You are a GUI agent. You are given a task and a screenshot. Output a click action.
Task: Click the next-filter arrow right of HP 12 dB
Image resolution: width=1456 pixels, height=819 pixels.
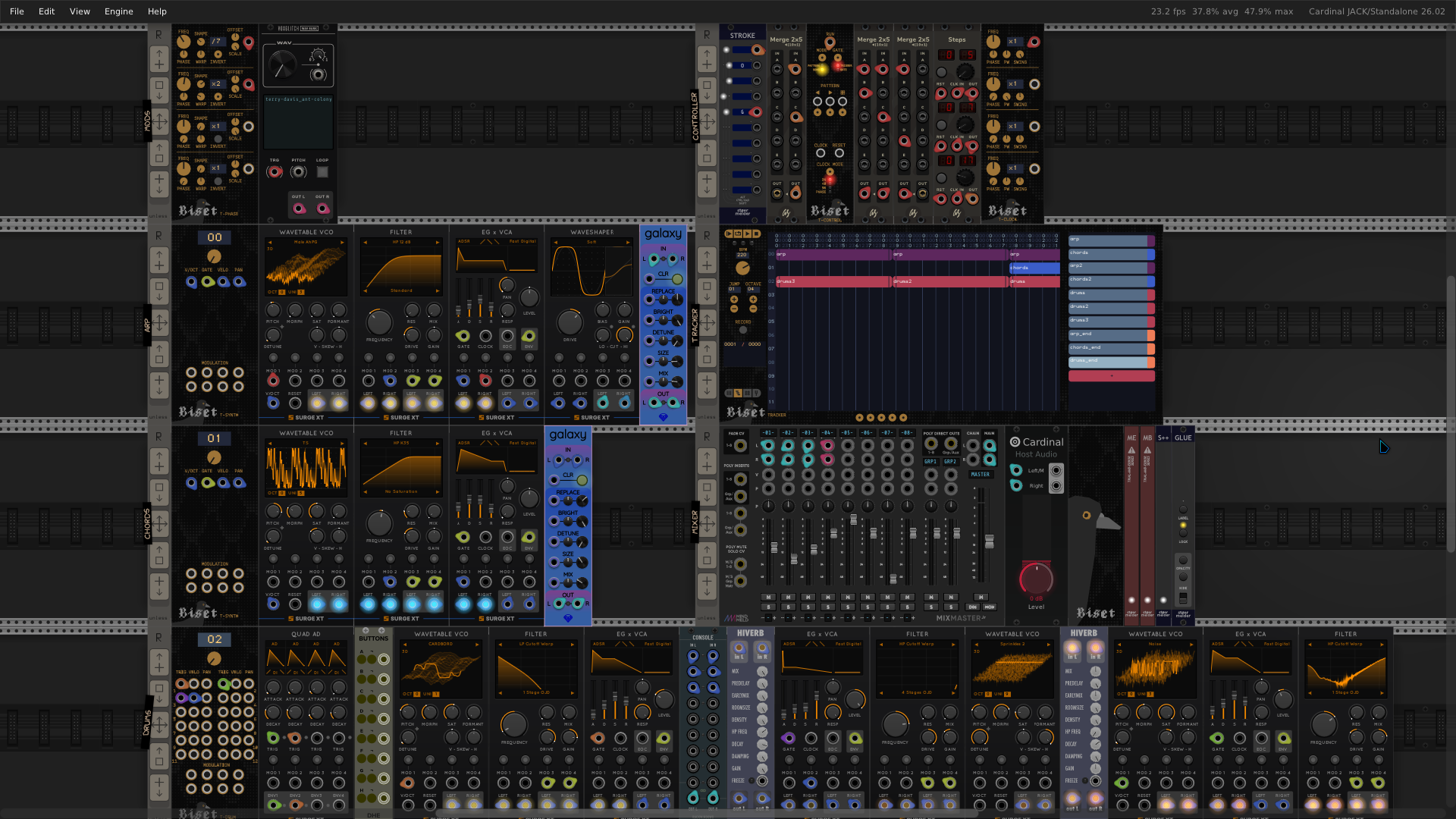[x=438, y=243]
